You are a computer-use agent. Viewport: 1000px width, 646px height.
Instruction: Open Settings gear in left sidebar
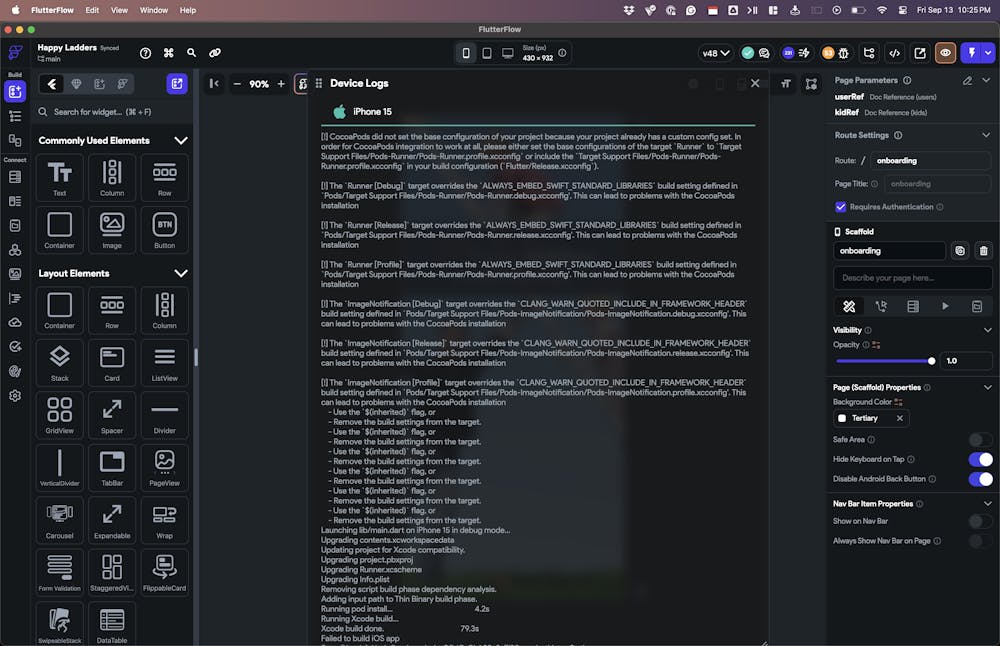click(x=15, y=395)
